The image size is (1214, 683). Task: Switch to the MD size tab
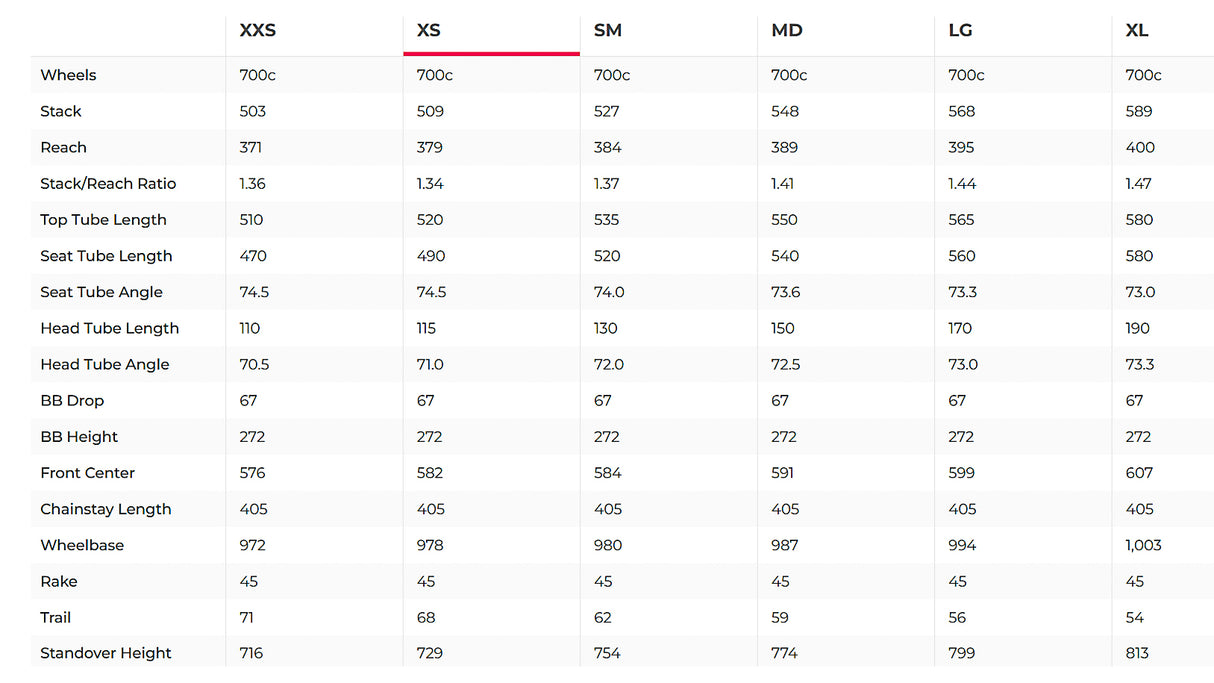(787, 30)
